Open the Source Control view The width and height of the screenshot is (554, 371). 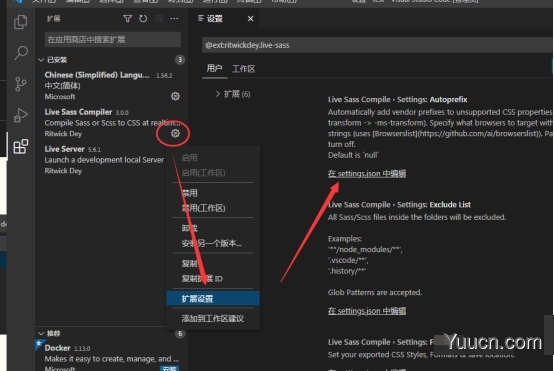pos(20,84)
